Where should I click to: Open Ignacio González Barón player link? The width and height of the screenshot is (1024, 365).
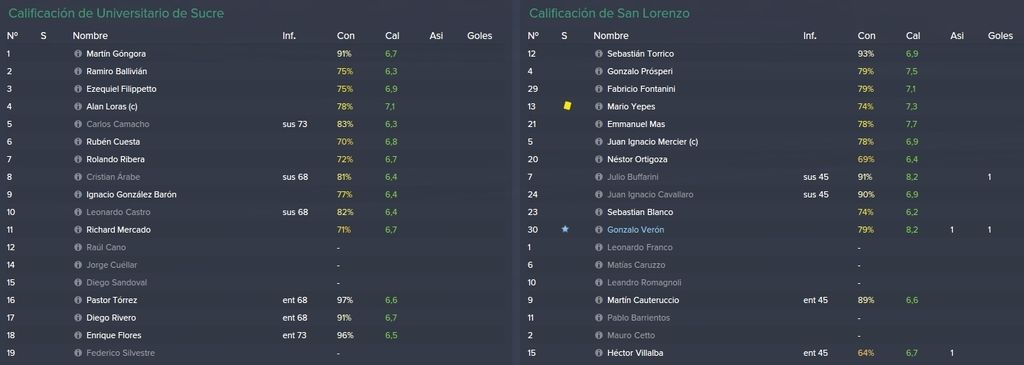click(131, 195)
